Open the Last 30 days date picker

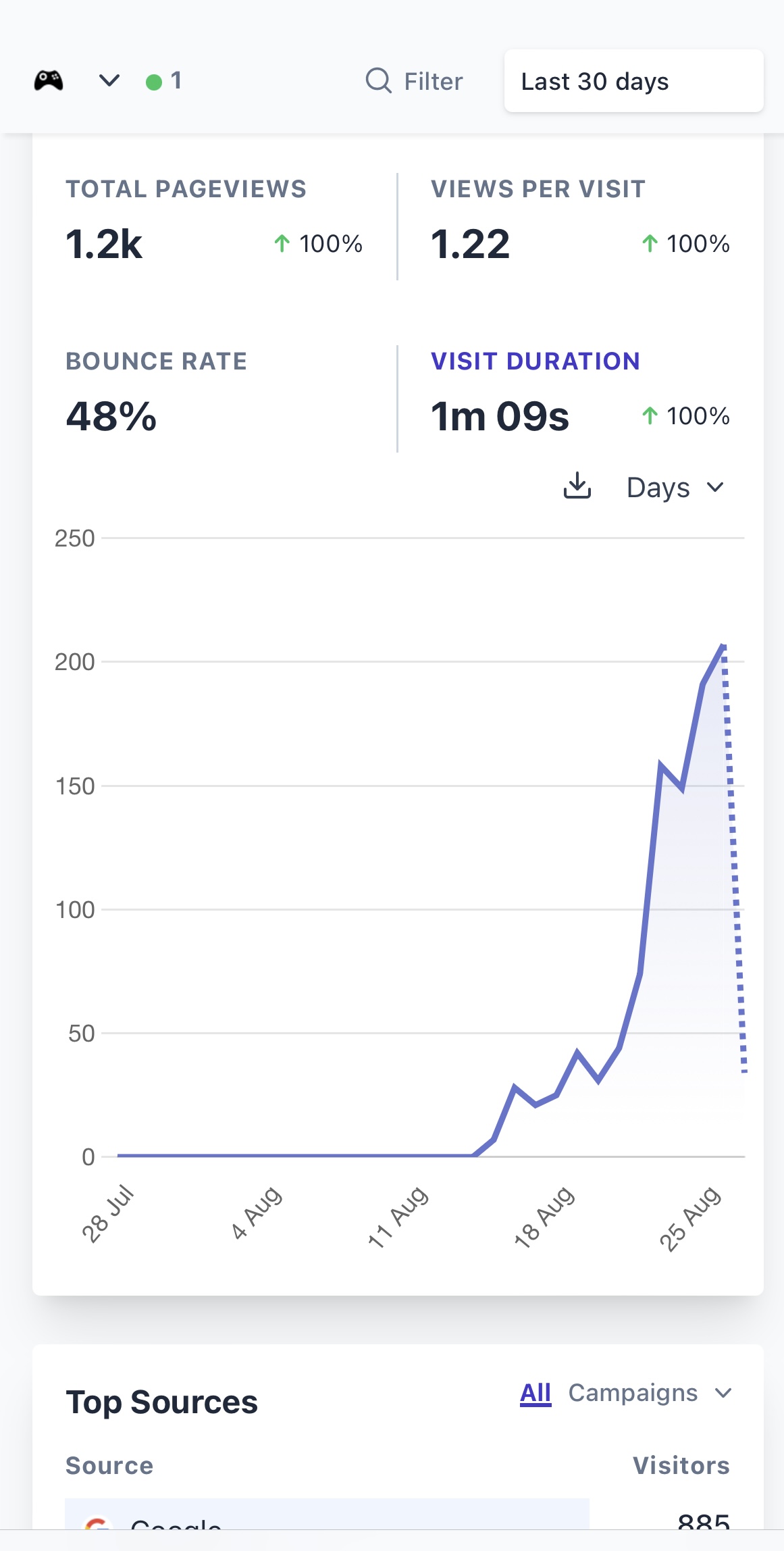pyautogui.click(x=633, y=81)
